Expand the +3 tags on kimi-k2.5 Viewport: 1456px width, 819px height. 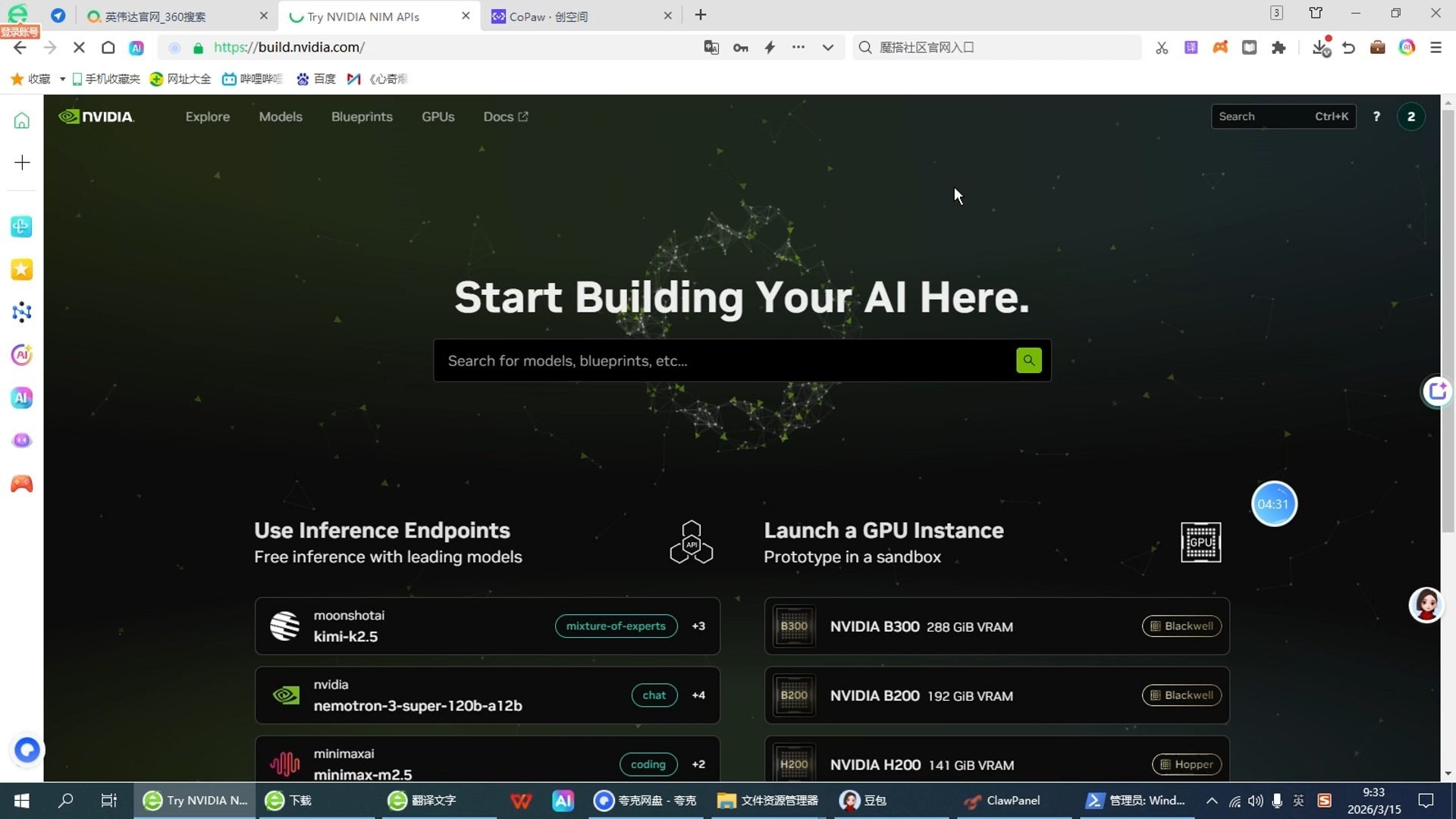(698, 626)
